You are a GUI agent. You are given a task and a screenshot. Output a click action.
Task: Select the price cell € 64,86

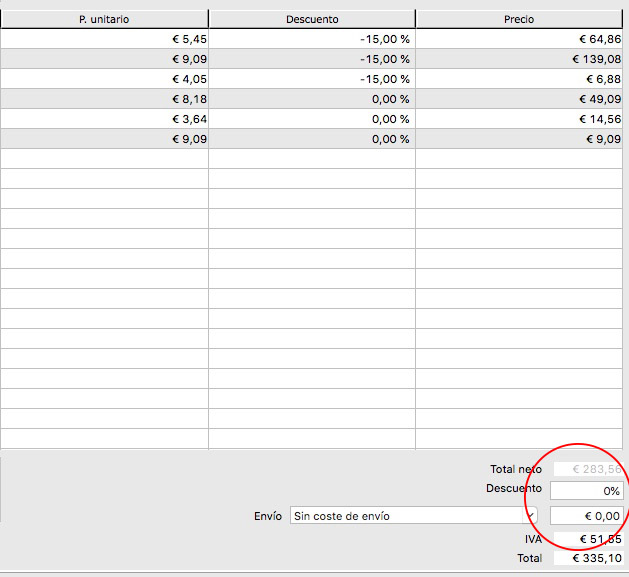pyautogui.click(x=519, y=39)
